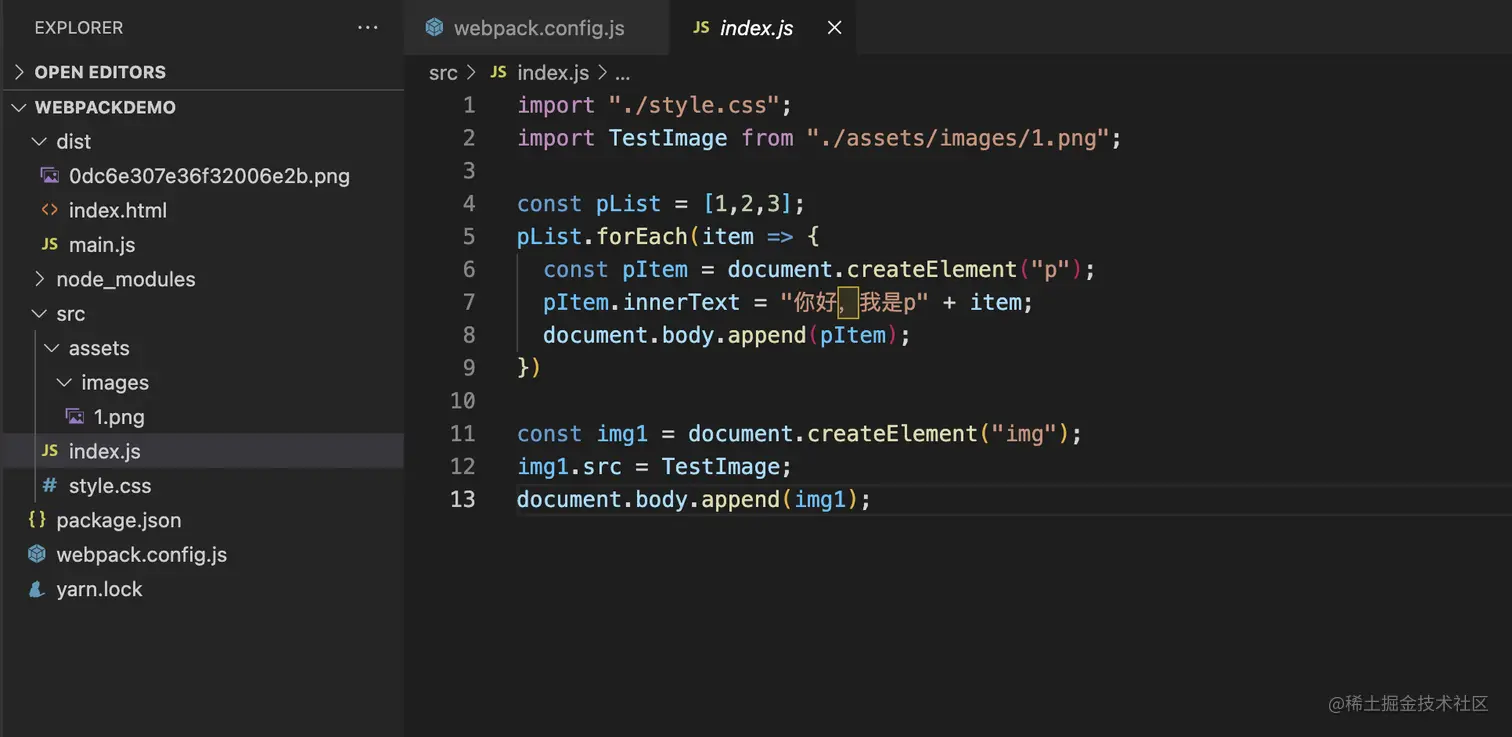Click the HTML icon beside index.html

point(49,210)
